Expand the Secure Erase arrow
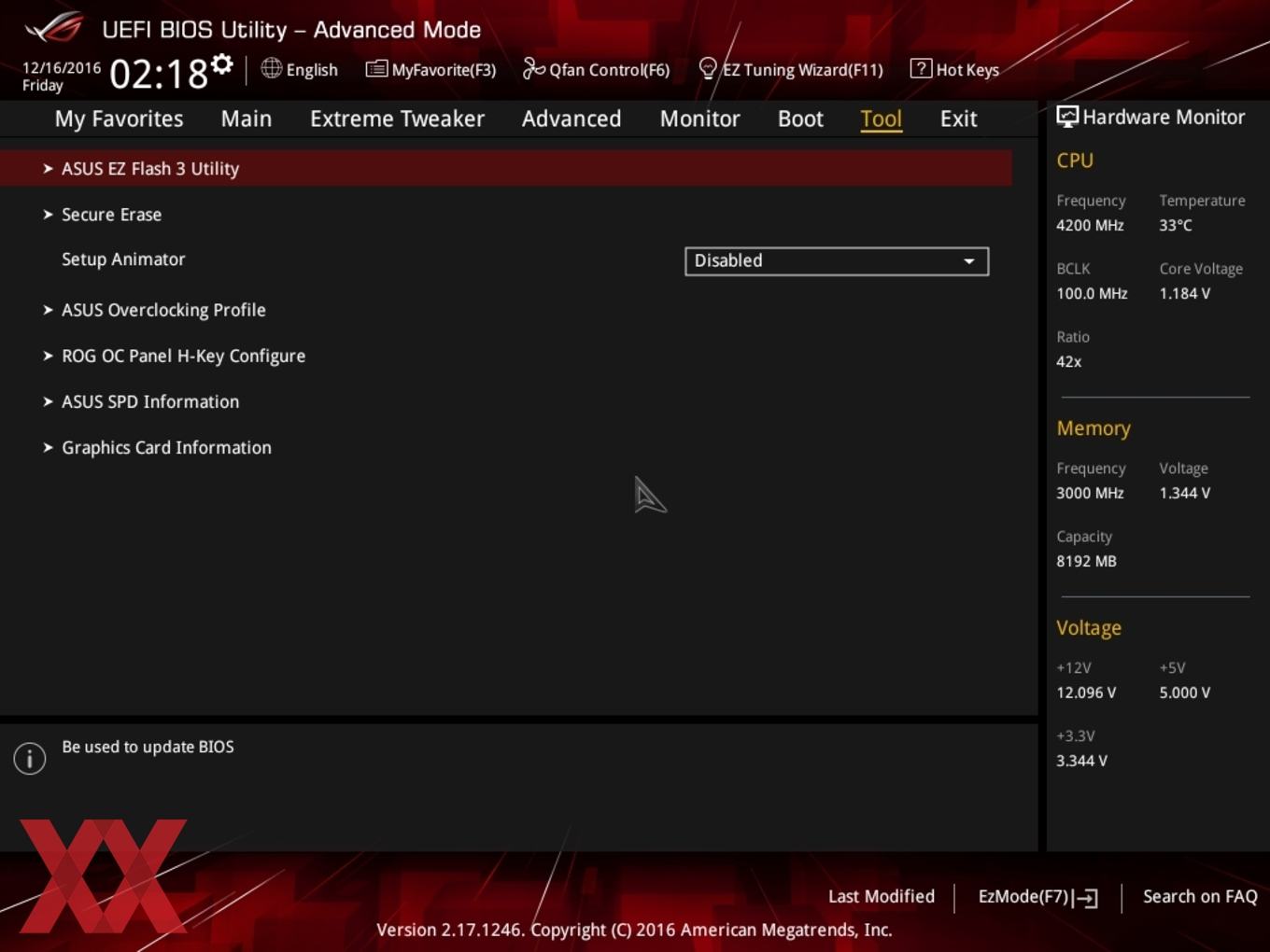Screen dimensions: 1270x952 coord(48,215)
